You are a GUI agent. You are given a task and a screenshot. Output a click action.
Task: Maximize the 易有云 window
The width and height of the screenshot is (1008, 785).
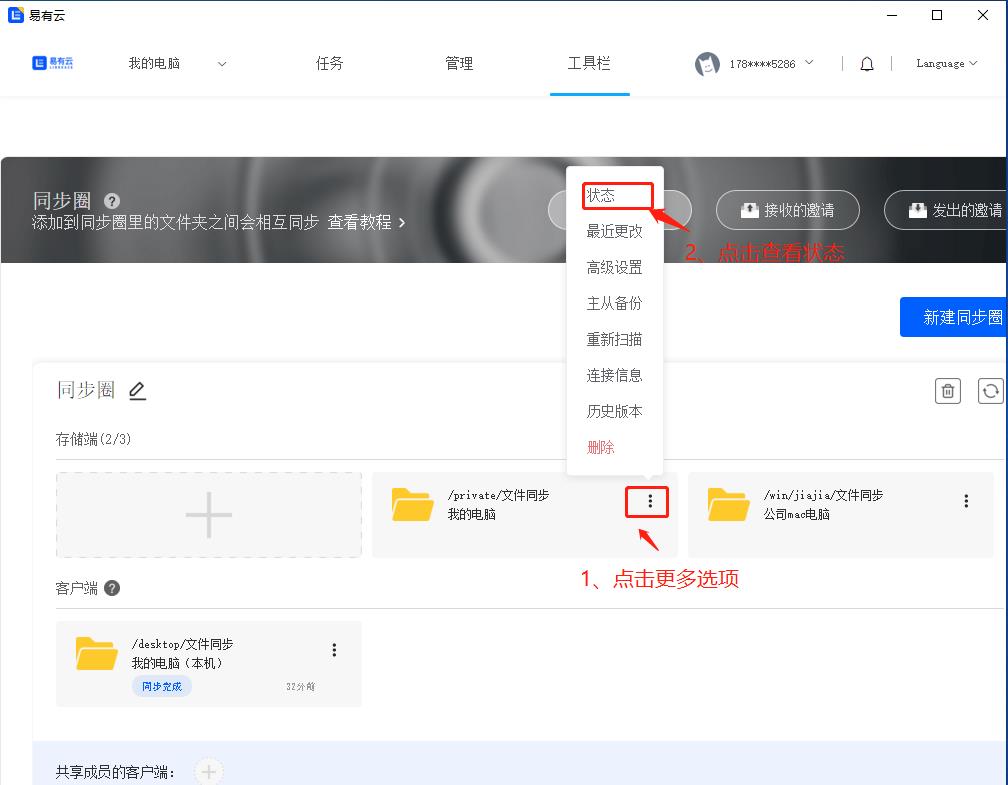pos(937,15)
